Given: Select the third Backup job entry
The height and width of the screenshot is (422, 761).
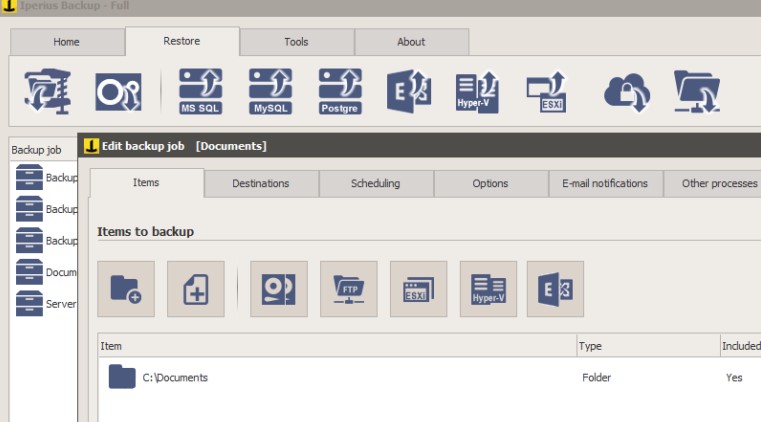Looking at the screenshot, I should coord(46,240).
